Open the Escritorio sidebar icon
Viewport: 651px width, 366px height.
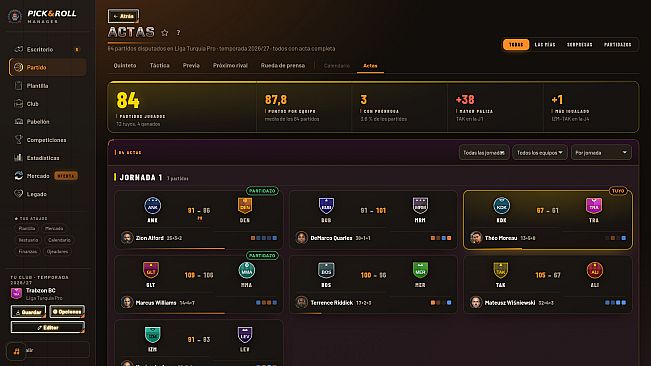[x=19, y=49]
